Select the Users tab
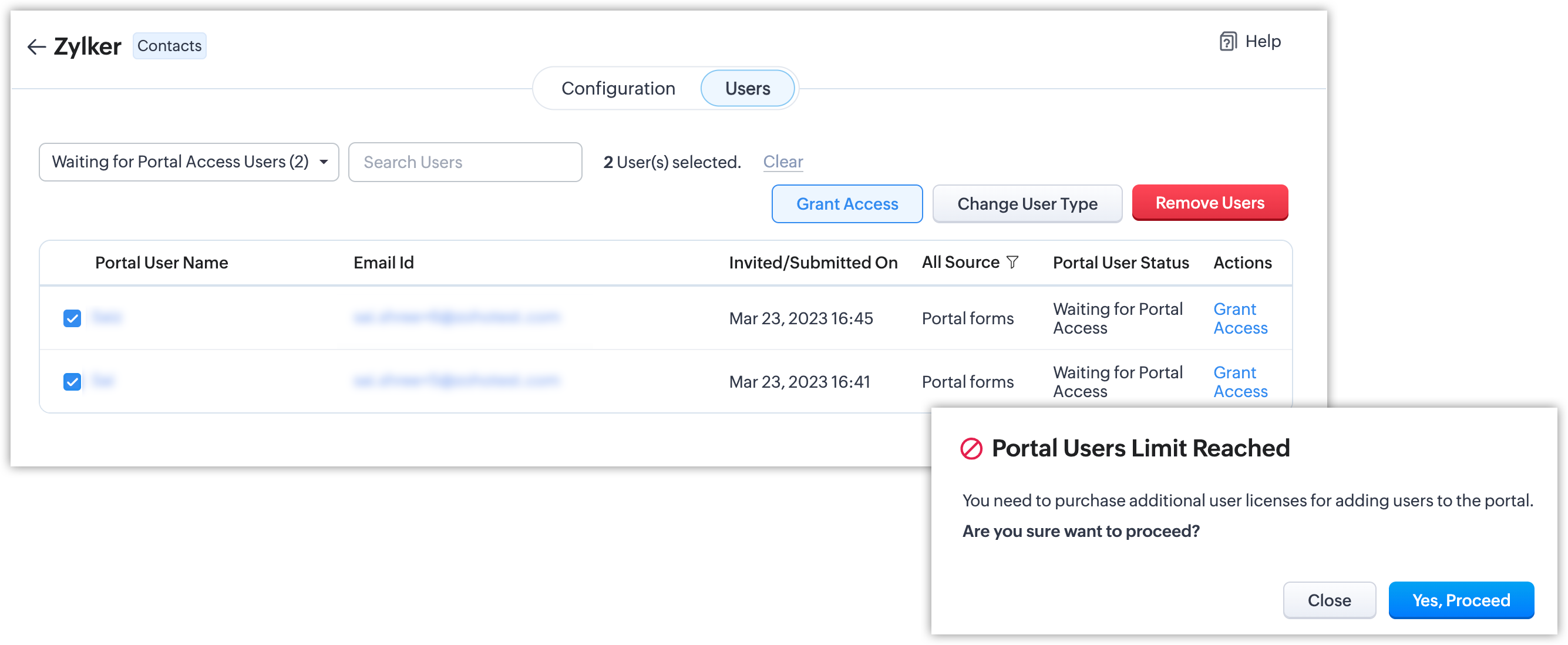 coord(748,89)
